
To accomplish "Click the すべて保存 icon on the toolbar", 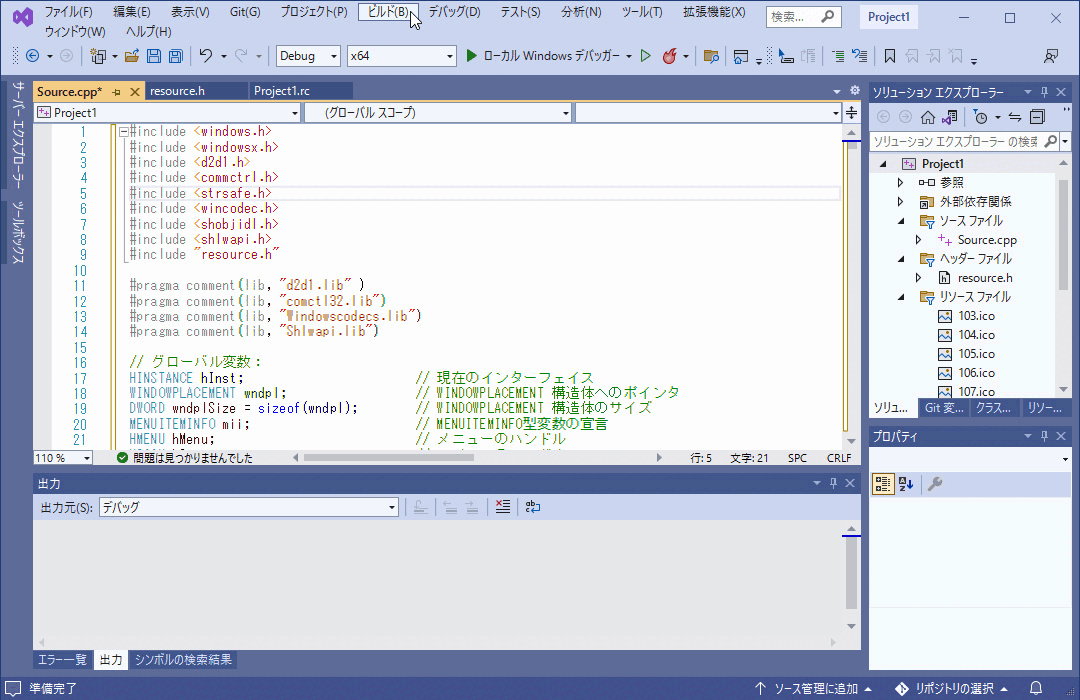I will coord(175,55).
